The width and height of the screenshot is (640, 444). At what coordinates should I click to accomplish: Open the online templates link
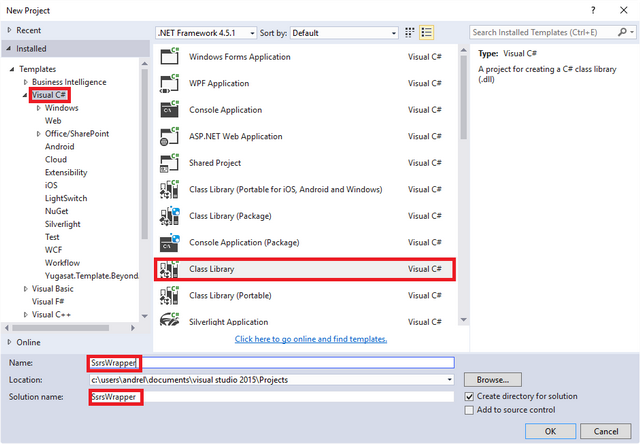pos(311,339)
